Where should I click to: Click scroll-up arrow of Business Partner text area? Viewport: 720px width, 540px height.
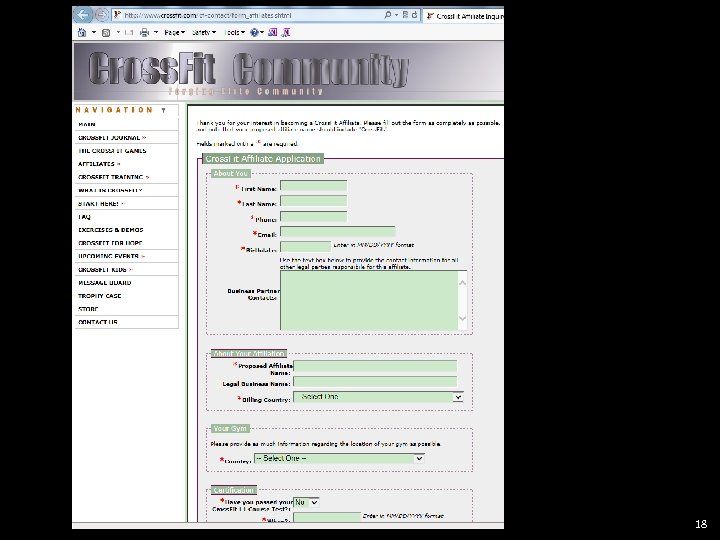click(x=462, y=283)
